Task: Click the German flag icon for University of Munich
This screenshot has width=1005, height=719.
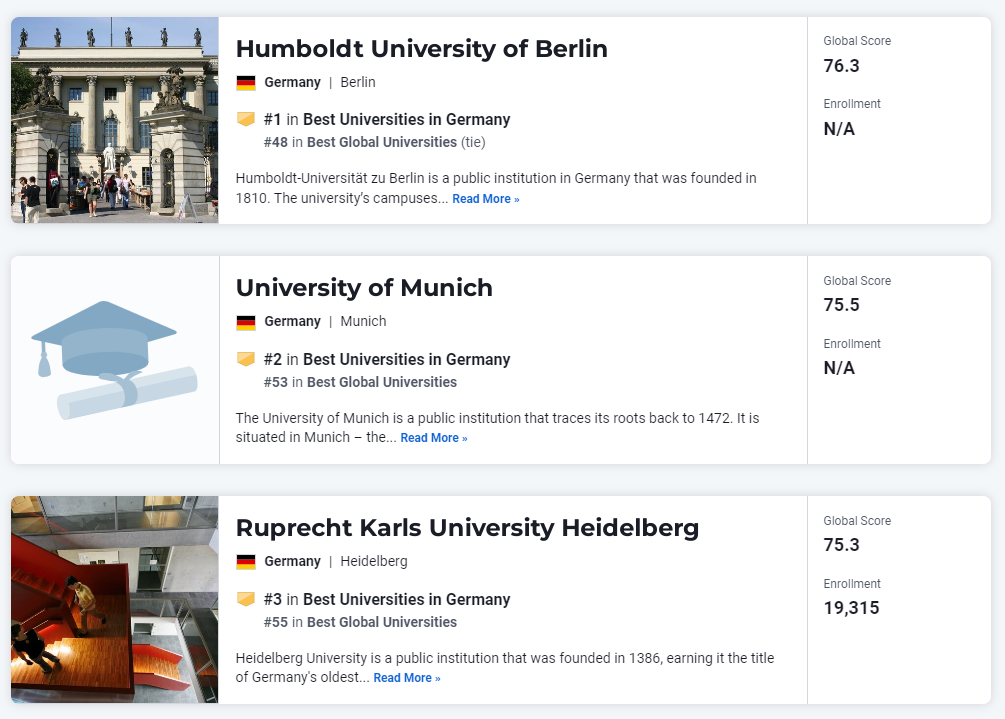Action: pos(245,322)
